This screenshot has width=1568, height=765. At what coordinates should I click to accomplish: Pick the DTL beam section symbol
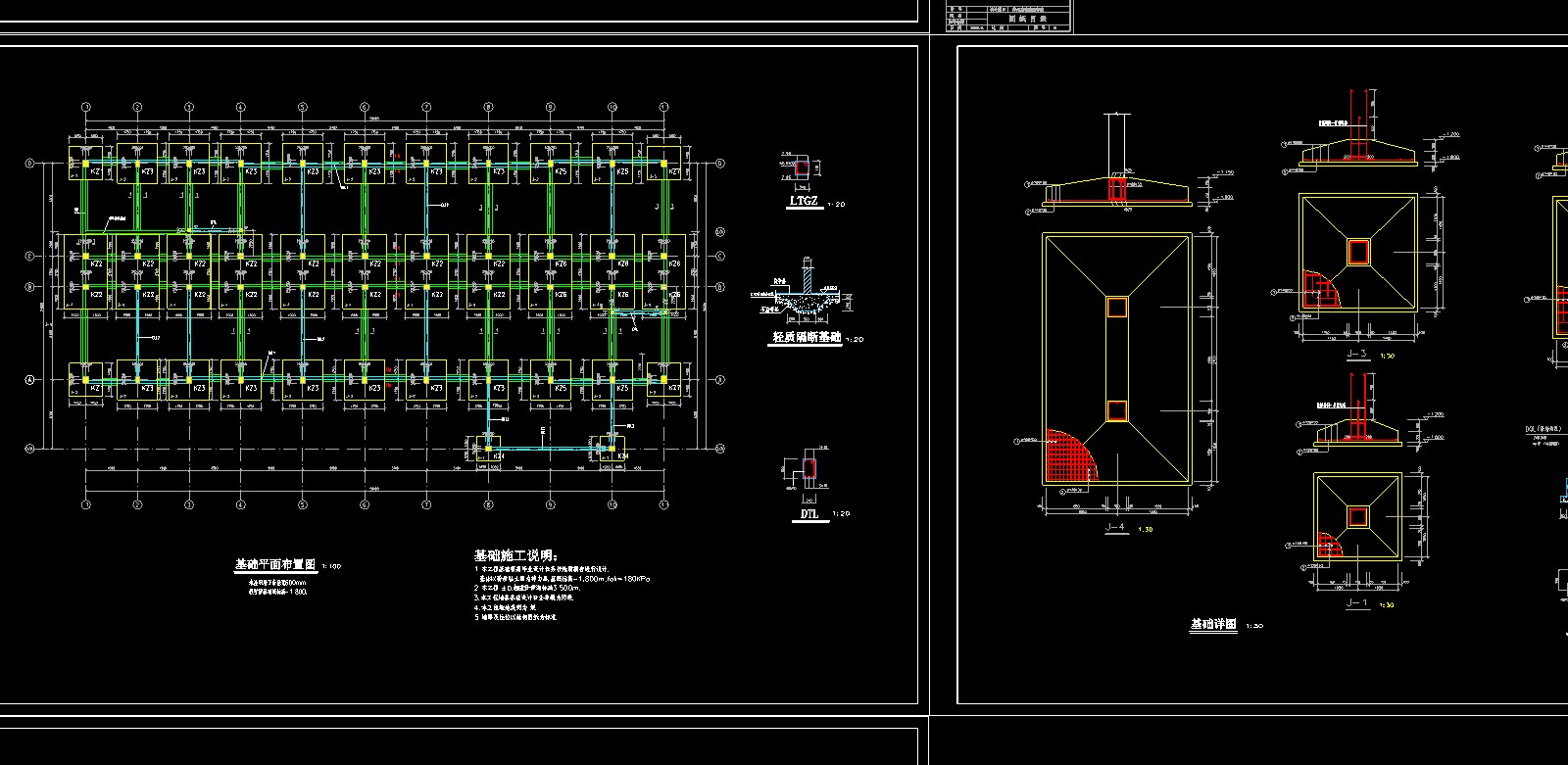[x=809, y=469]
